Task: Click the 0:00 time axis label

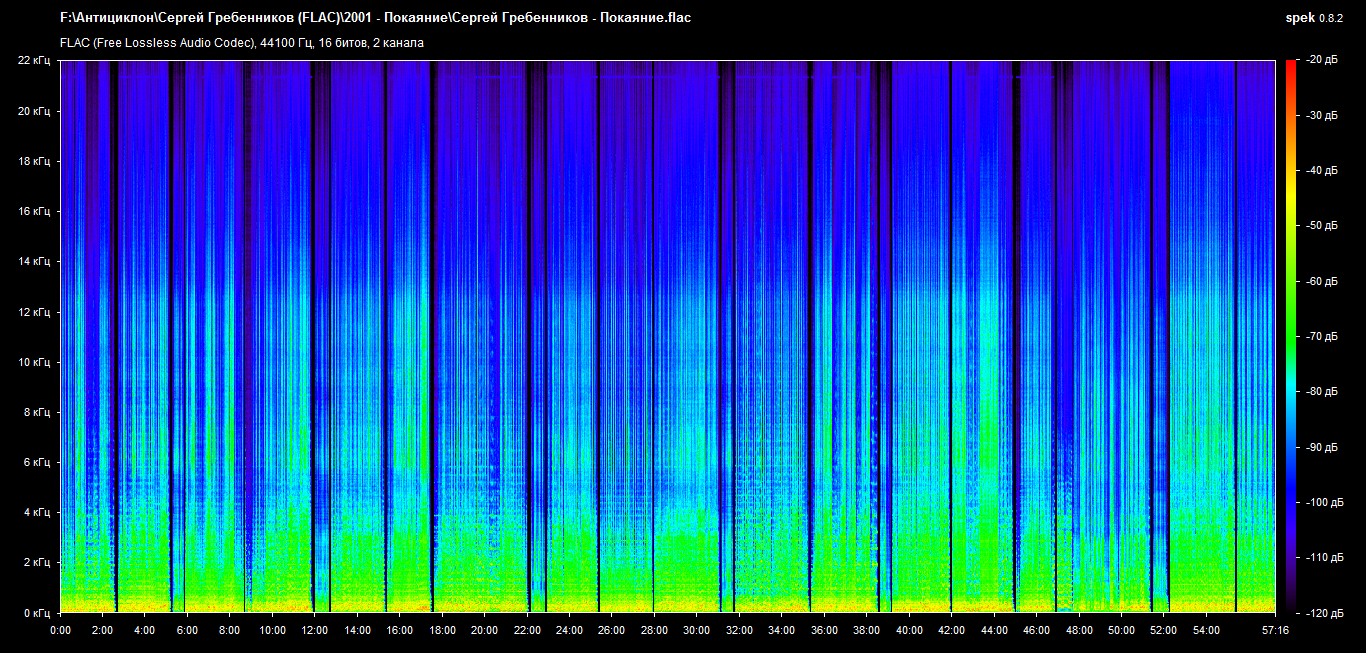Action: [x=60, y=631]
